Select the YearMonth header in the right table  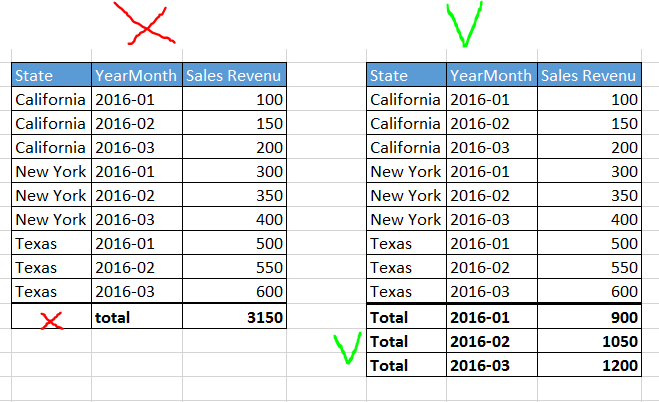pyautogui.click(x=491, y=75)
